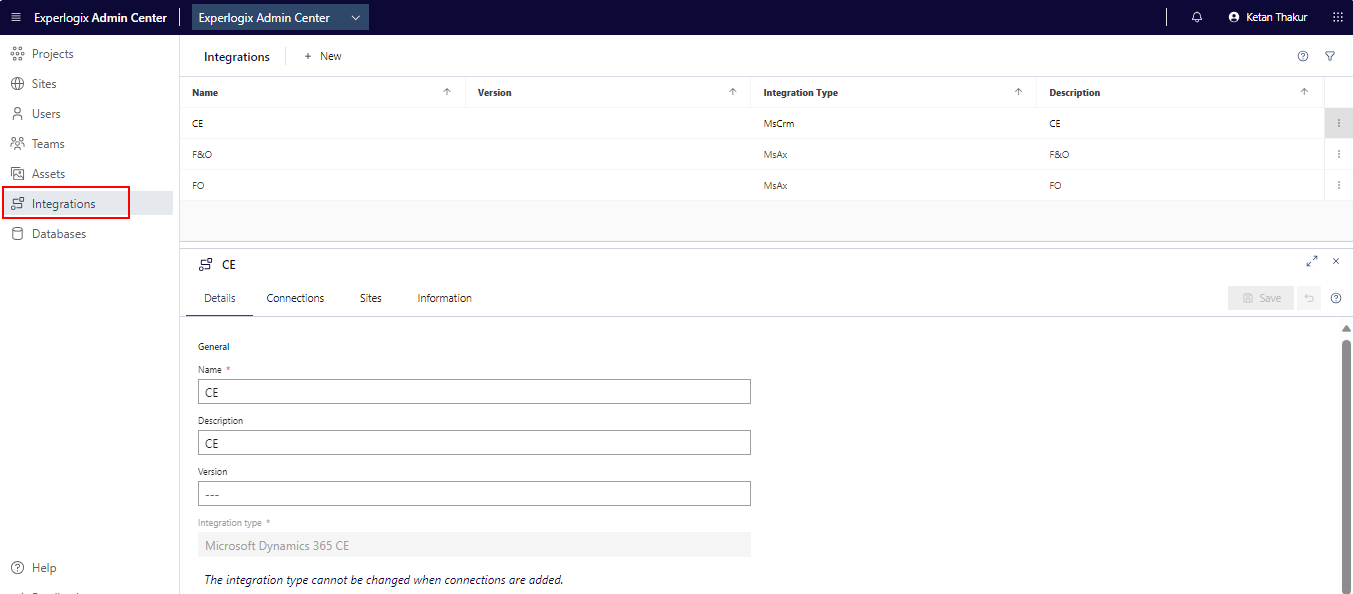Switch to the Details tab
Screen dimensions: 1353x594
tap(220, 298)
